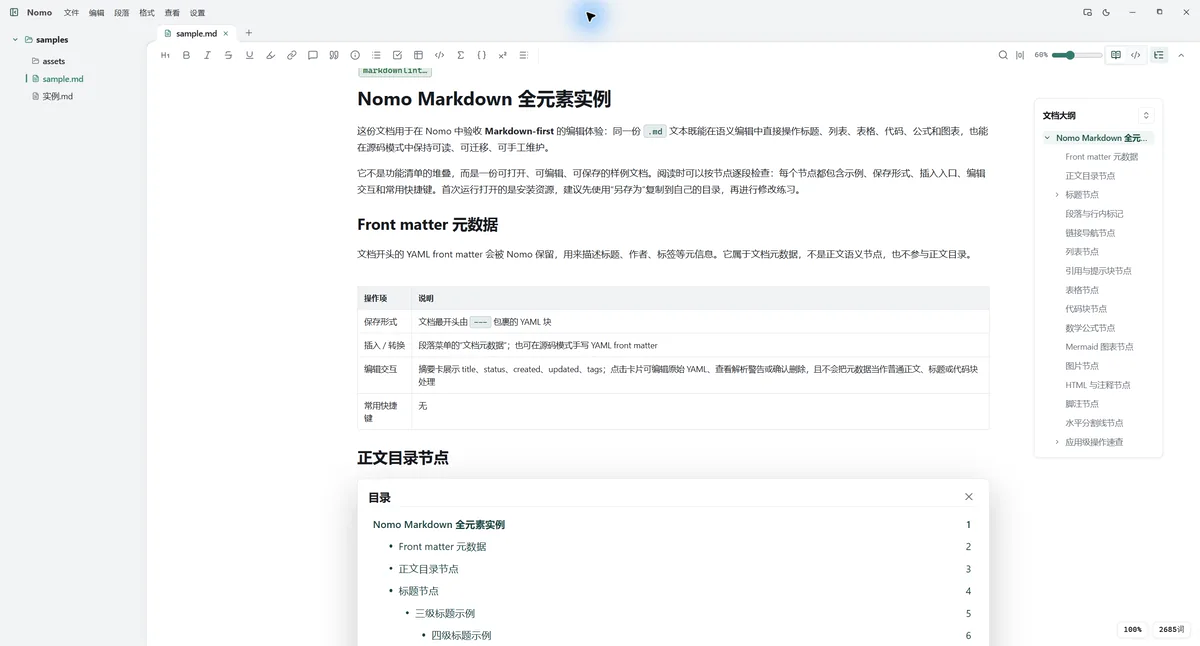Open the 文档大纲 up-down selector
The width and height of the screenshot is (1200, 646).
click(x=1146, y=115)
